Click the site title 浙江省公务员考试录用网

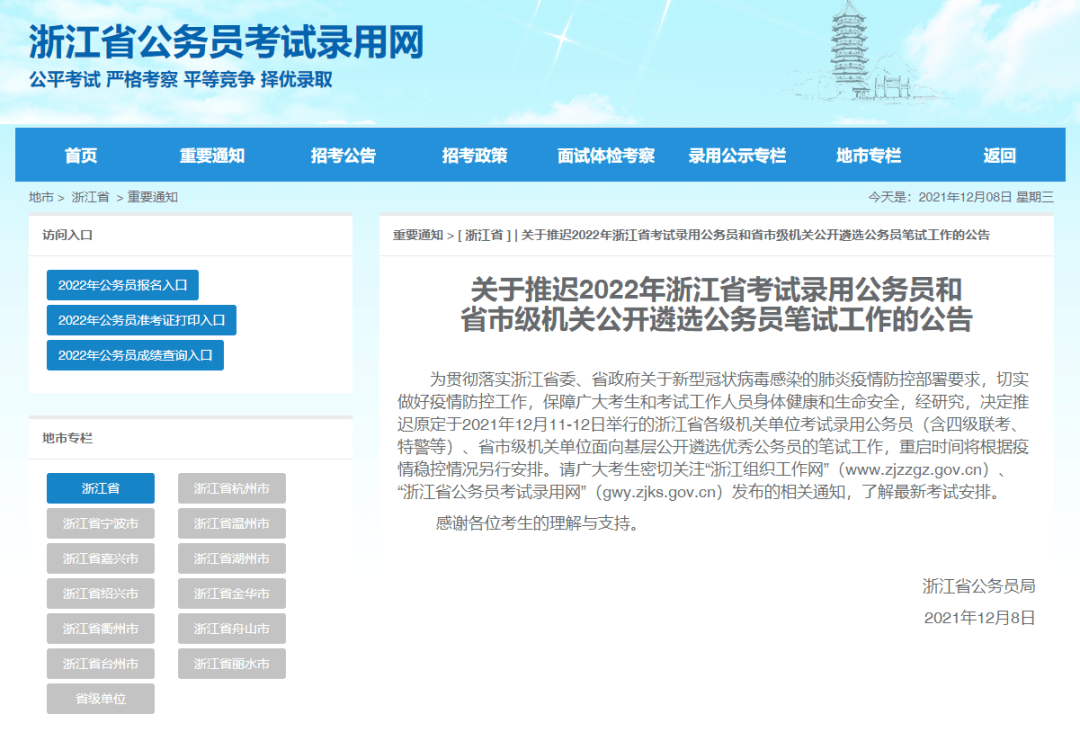pyautogui.click(x=226, y=42)
